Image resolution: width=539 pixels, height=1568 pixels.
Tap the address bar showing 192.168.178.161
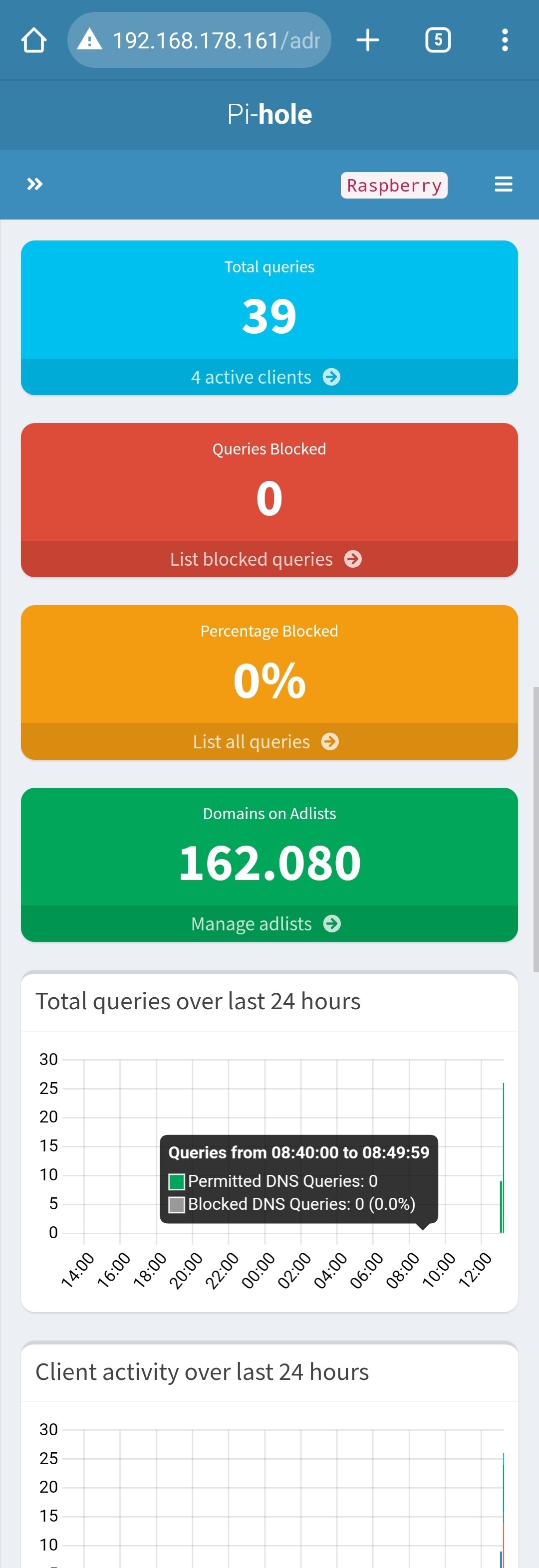pos(216,41)
